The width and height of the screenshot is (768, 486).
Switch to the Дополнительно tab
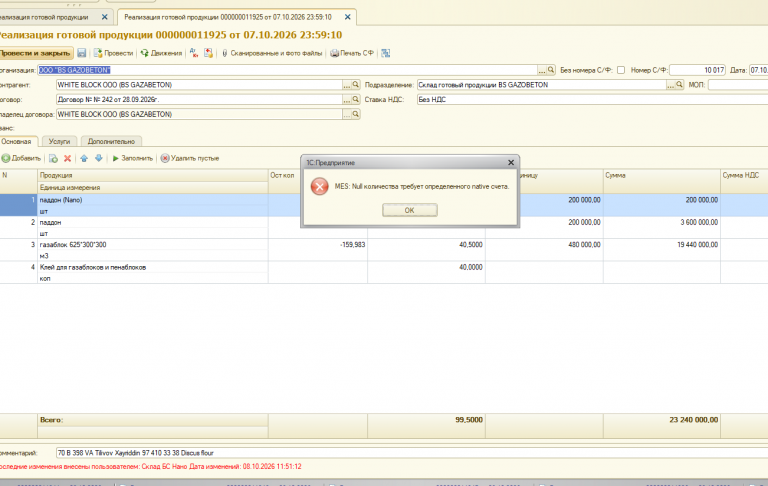[x=111, y=141]
